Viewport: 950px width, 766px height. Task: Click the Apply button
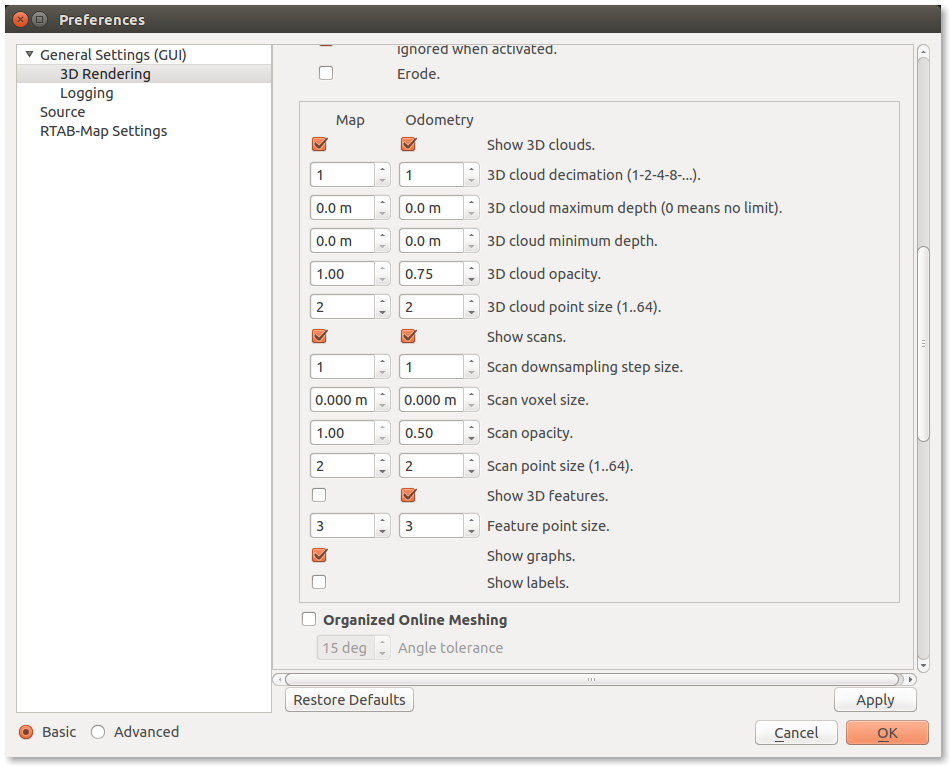(875, 700)
